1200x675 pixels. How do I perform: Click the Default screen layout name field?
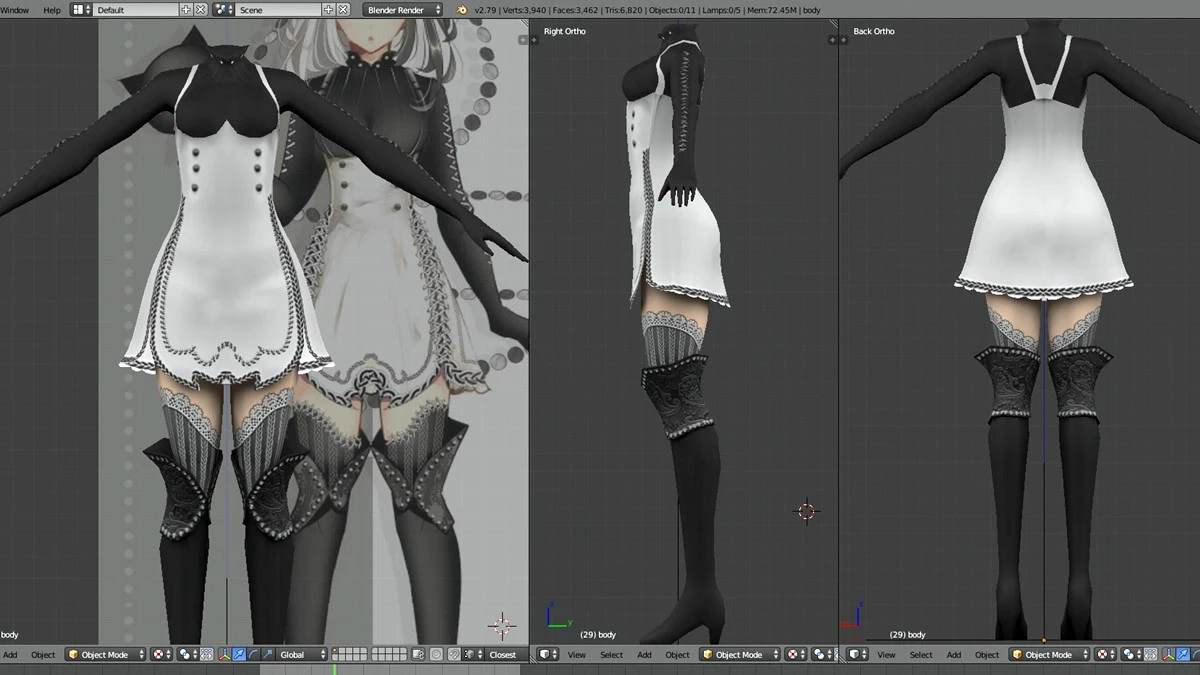point(136,10)
